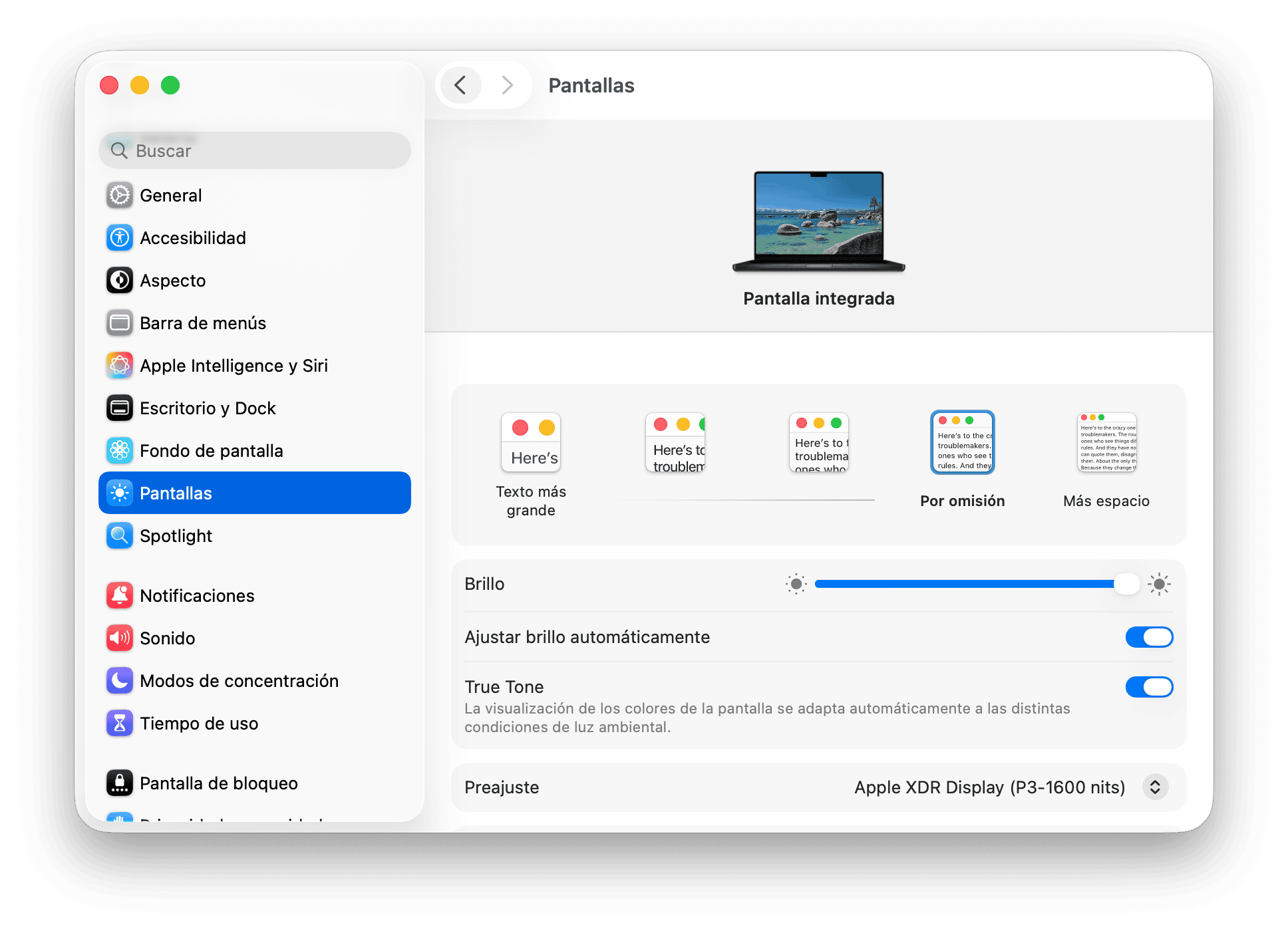
Task: Select the Más espacio resolution option
Action: (1106, 442)
